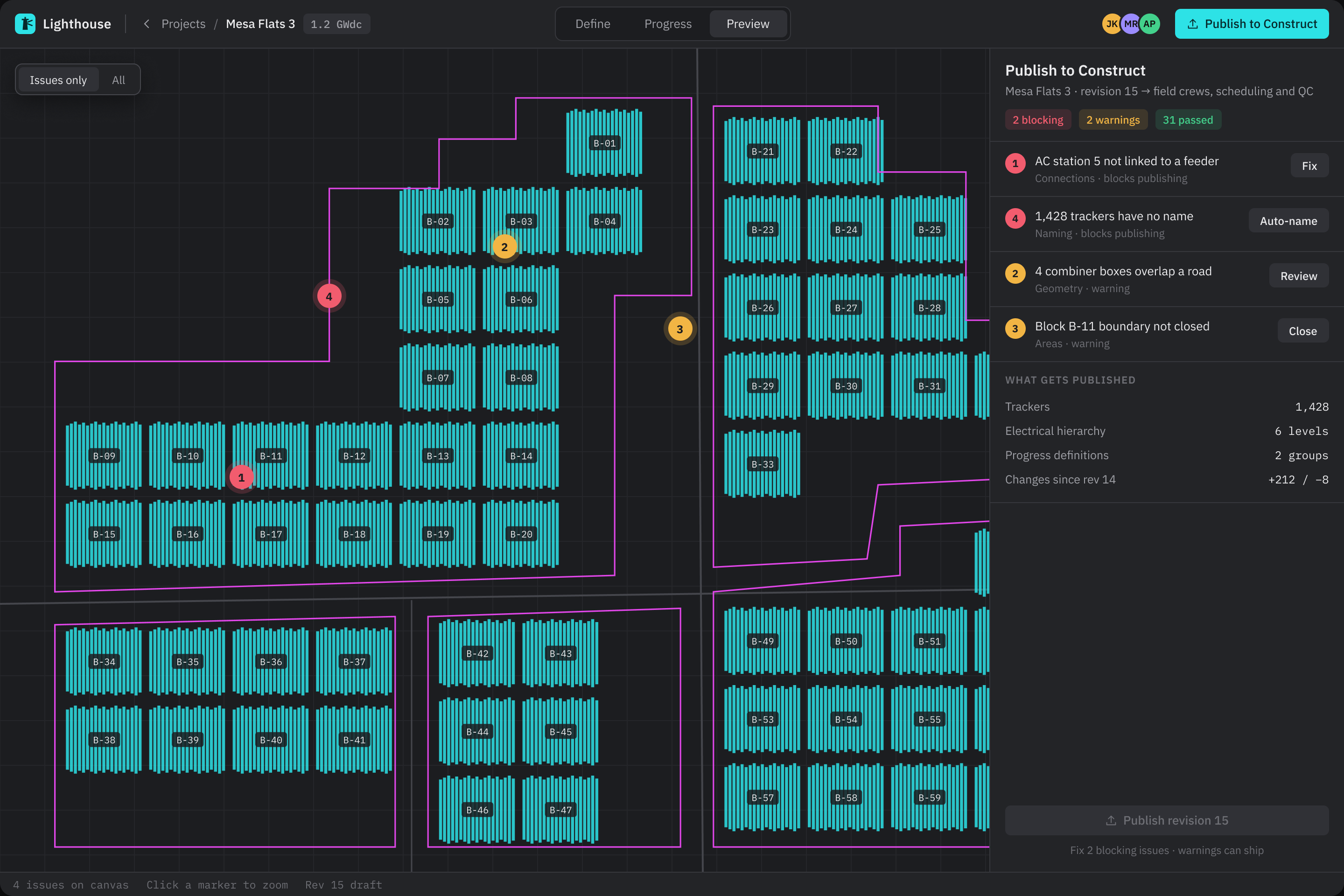Image resolution: width=1344 pixels, height=896 pixels.
Task: Click Fix for the AC station 5 issue
Action: tap(1309, 166)
